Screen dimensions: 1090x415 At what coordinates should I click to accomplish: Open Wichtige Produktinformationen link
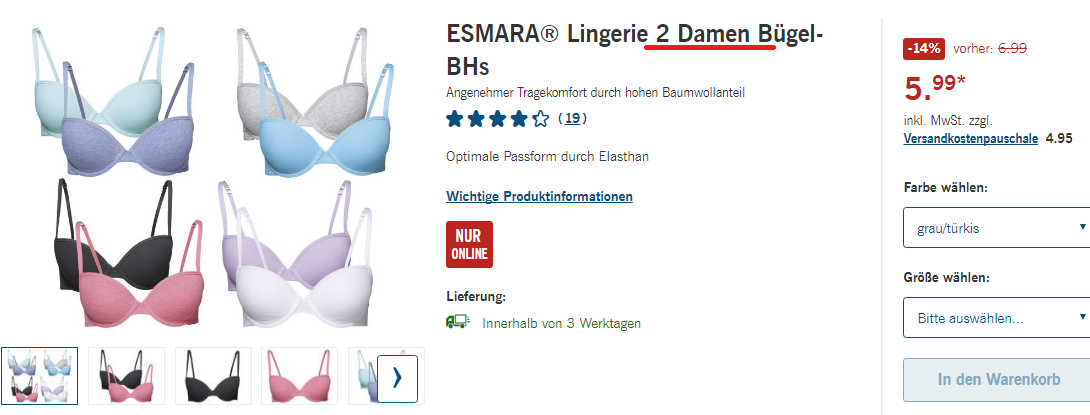(x=539, y=196)
